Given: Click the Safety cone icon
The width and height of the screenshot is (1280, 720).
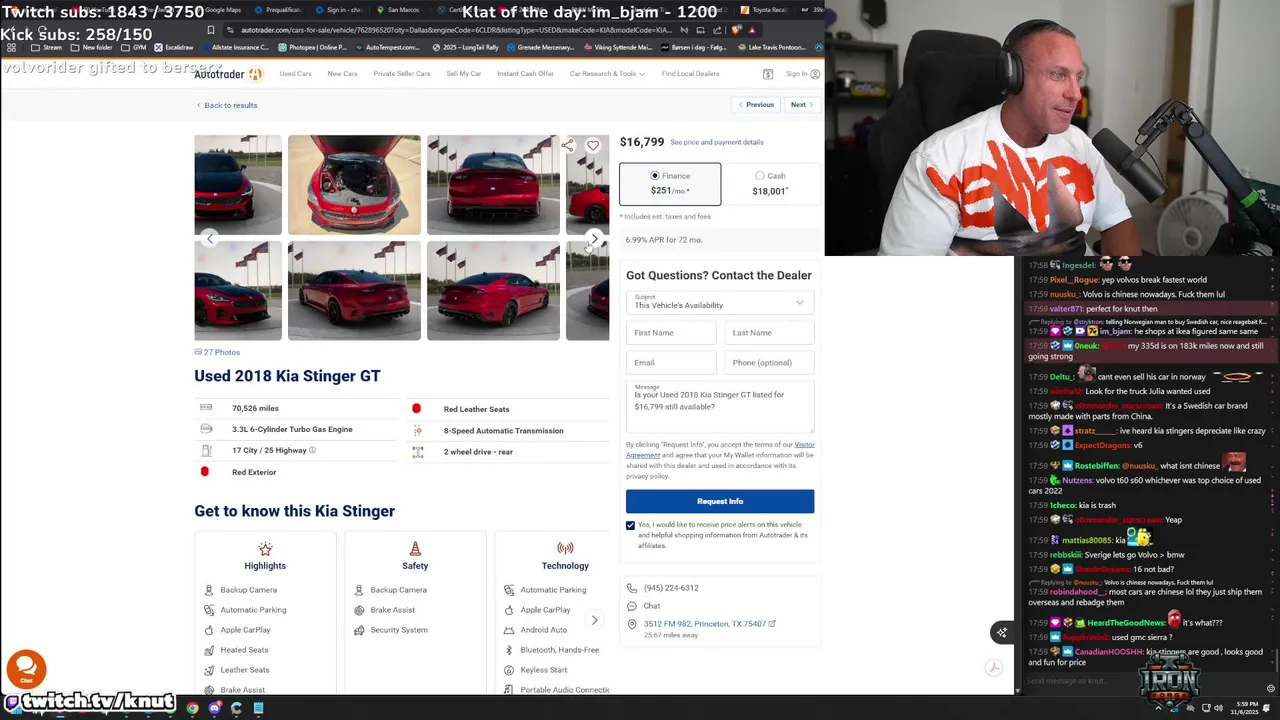Looking at the screenshot, I should [415, 548].
